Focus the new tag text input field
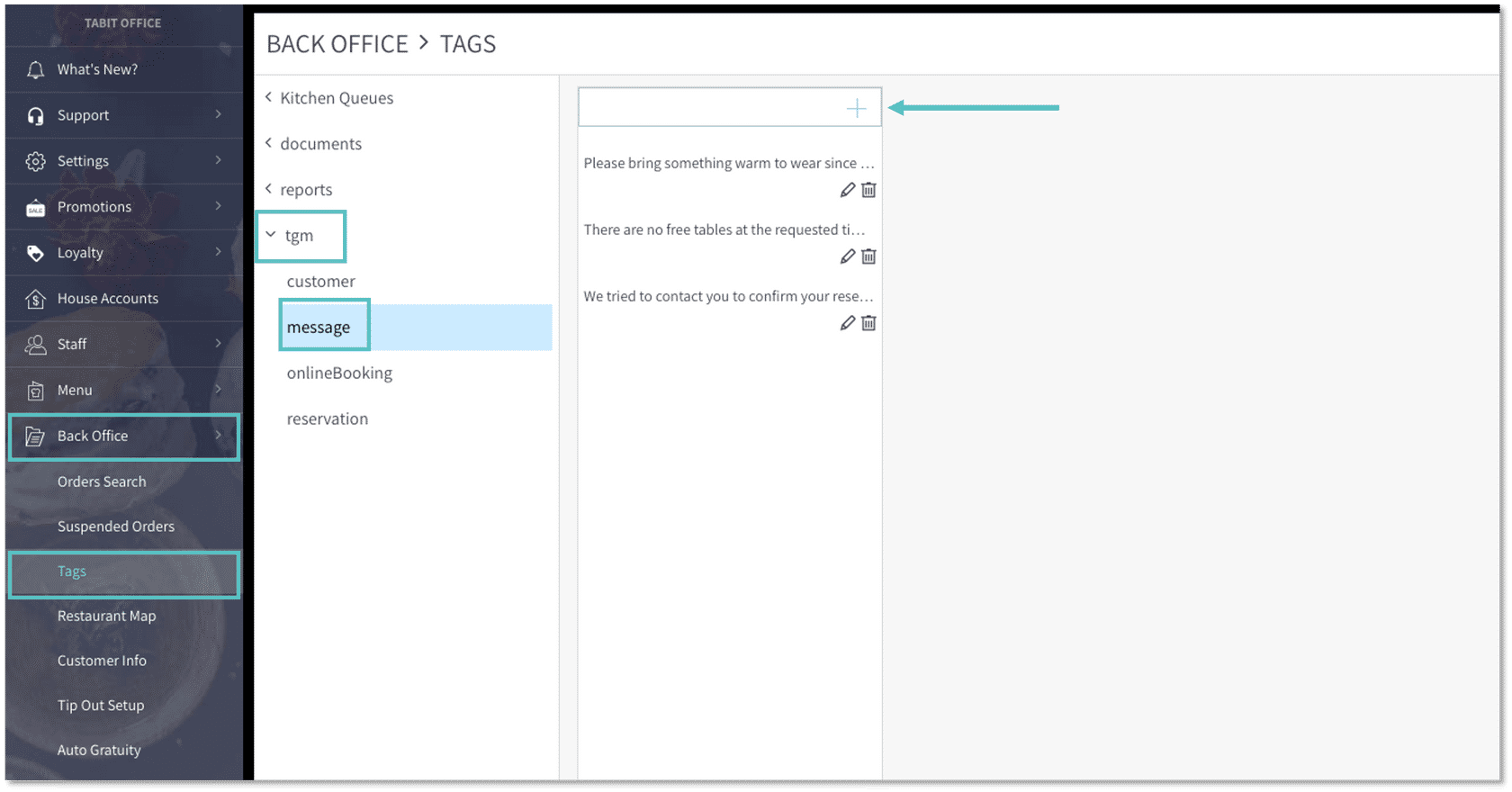Image resolution: width=1512 pixels, height=792 pixels. 711,108
